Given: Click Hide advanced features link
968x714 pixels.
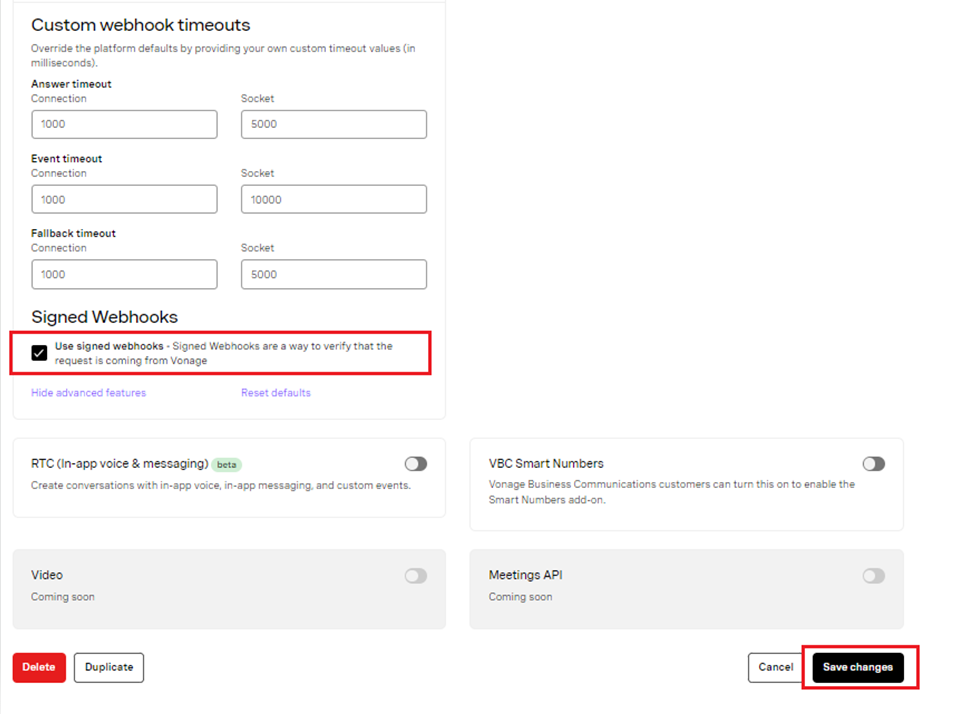Looking at the screenshot, I should 88,392.
